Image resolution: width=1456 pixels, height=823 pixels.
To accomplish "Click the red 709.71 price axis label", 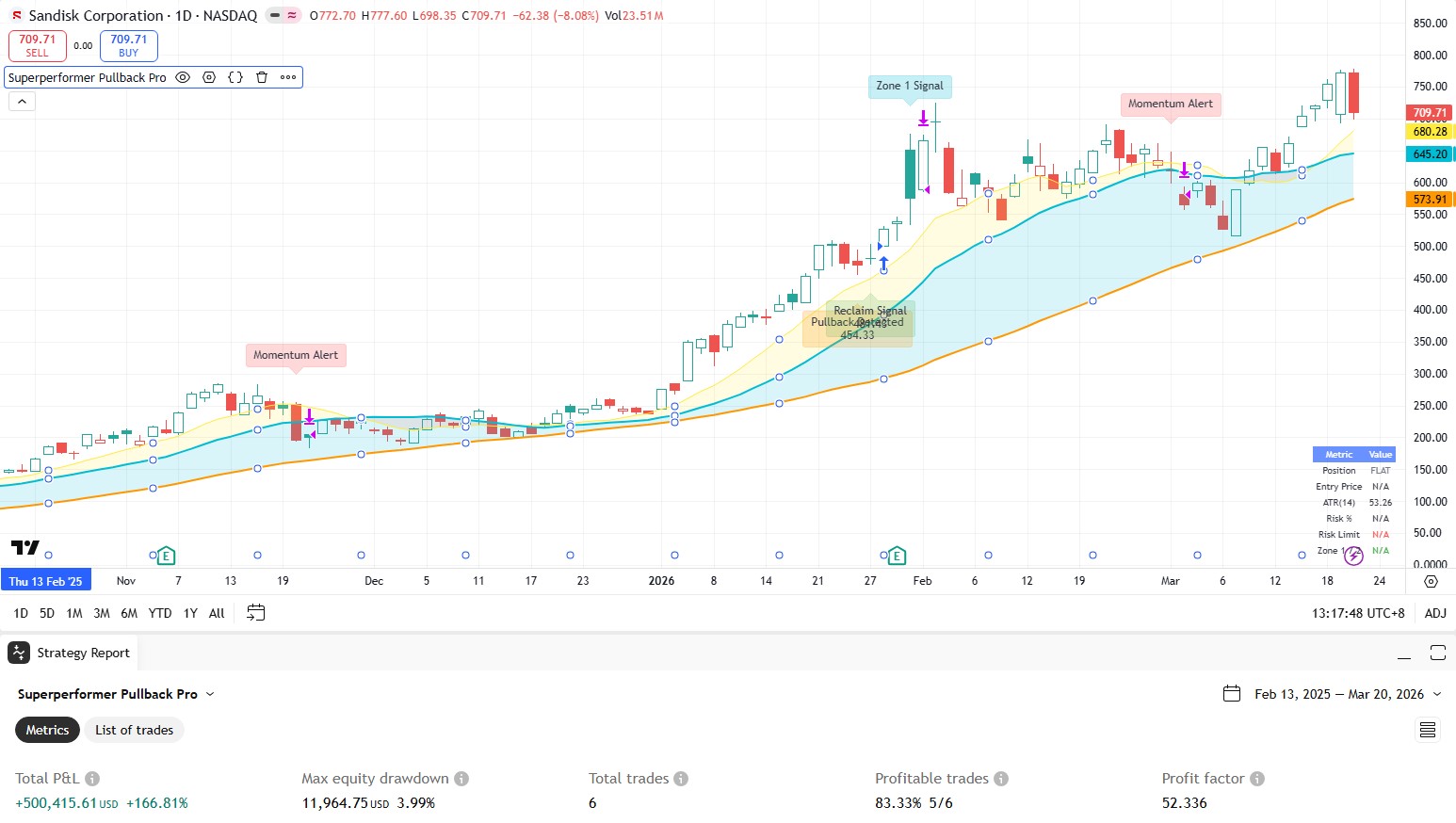I will click(x=1430, y=112).
